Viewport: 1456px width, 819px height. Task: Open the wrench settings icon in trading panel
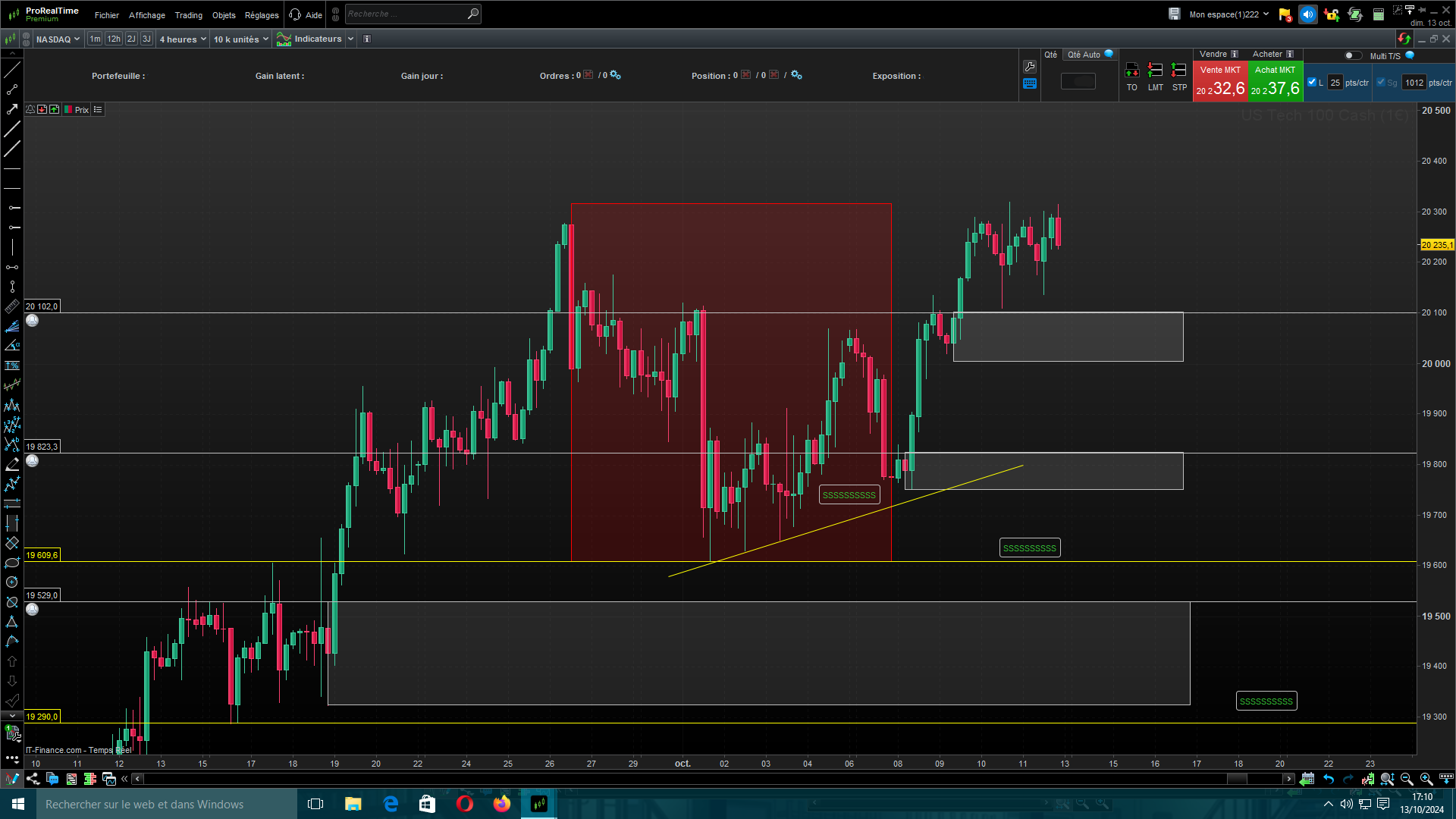pos(1029,67)
